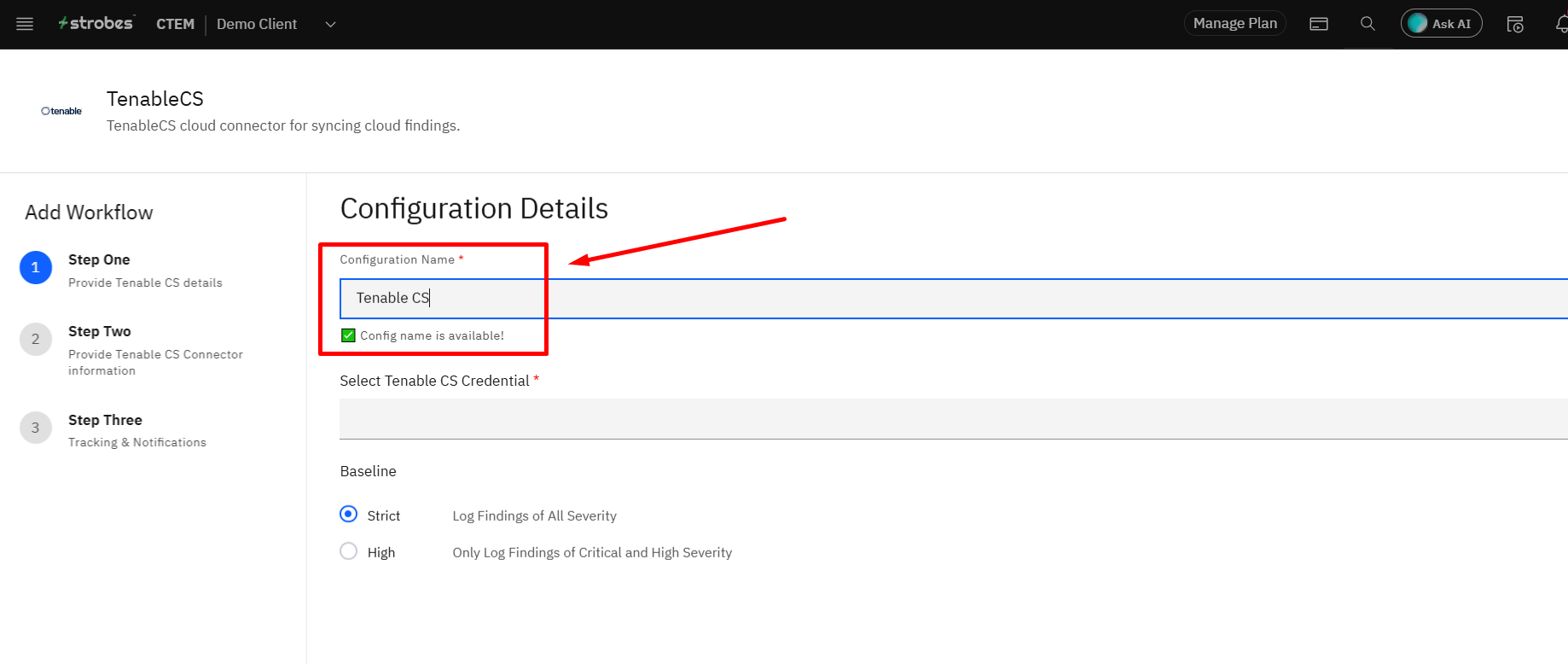This screenshot has height=664, width=1568.
Task: Open the Select Tenable CS Credential dropdown
Action: 954,419
